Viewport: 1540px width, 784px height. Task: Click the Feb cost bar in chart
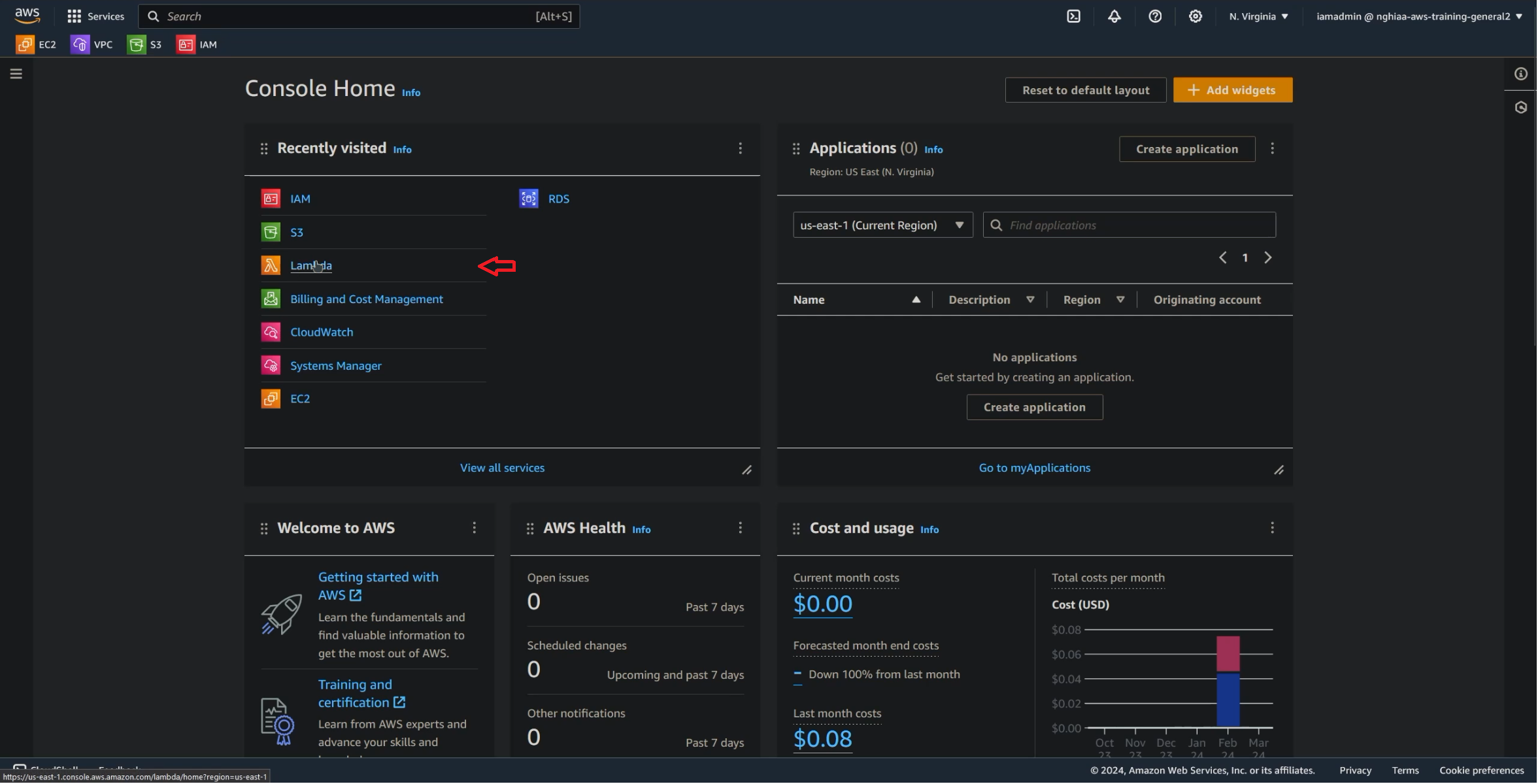(1228, 681)
